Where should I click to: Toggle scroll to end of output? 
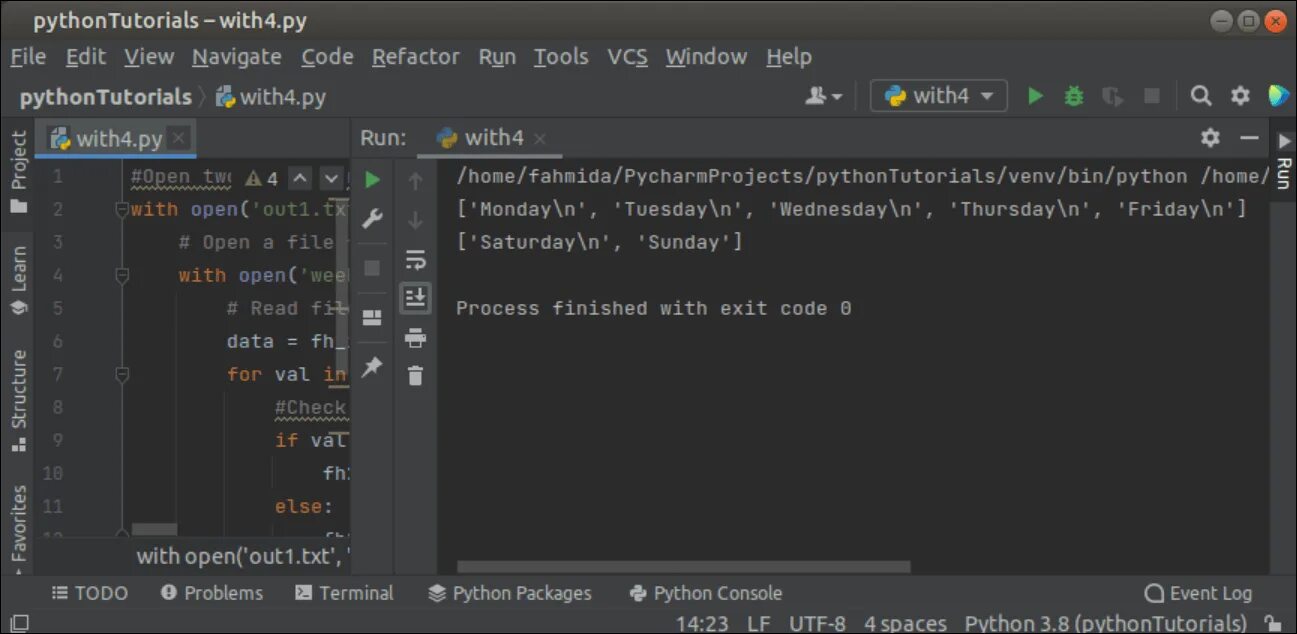[416, 297]
